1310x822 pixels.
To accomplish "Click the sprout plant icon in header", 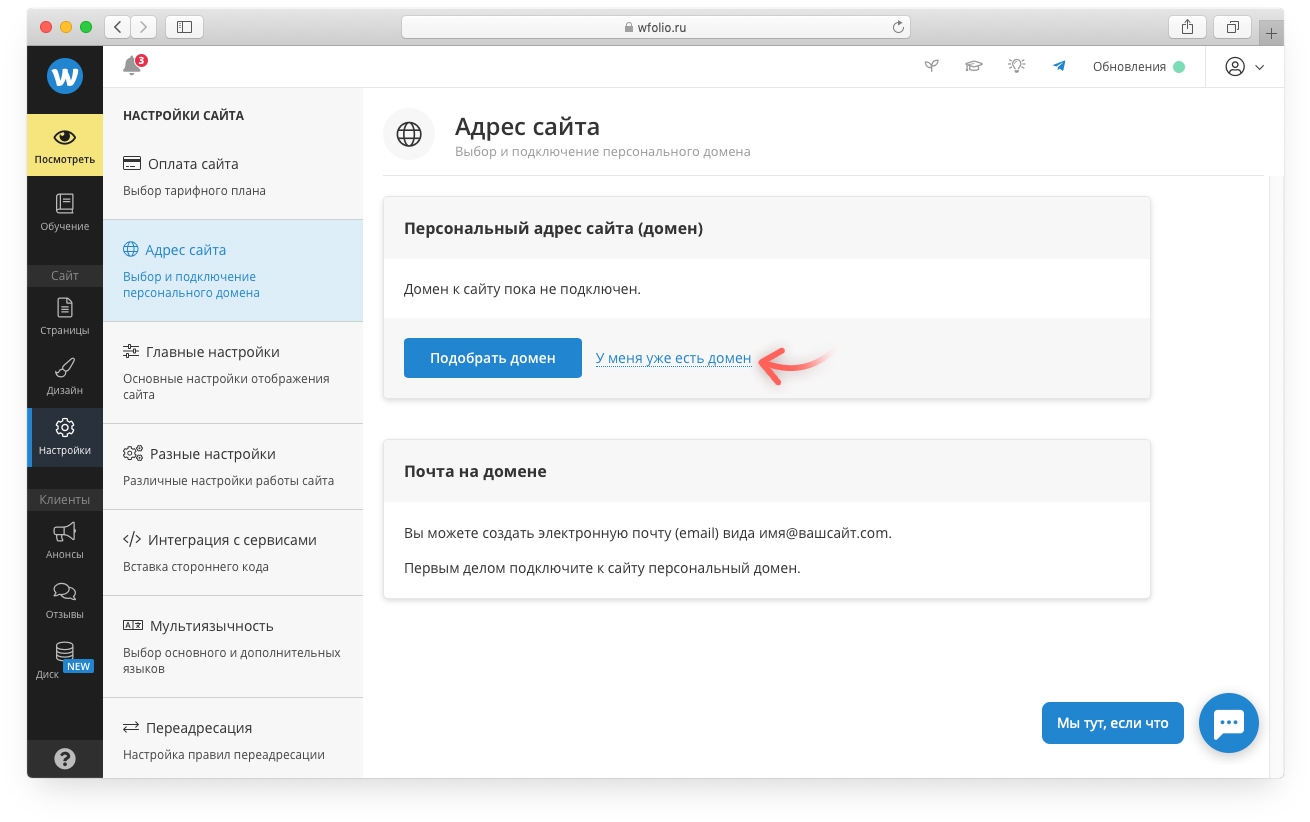I will 931,67.
